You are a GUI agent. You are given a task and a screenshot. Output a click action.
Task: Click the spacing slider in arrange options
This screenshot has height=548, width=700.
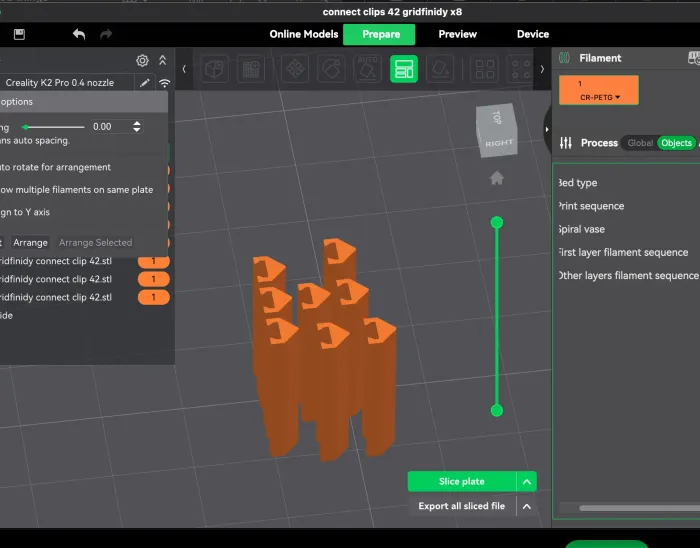click(53, 127)
